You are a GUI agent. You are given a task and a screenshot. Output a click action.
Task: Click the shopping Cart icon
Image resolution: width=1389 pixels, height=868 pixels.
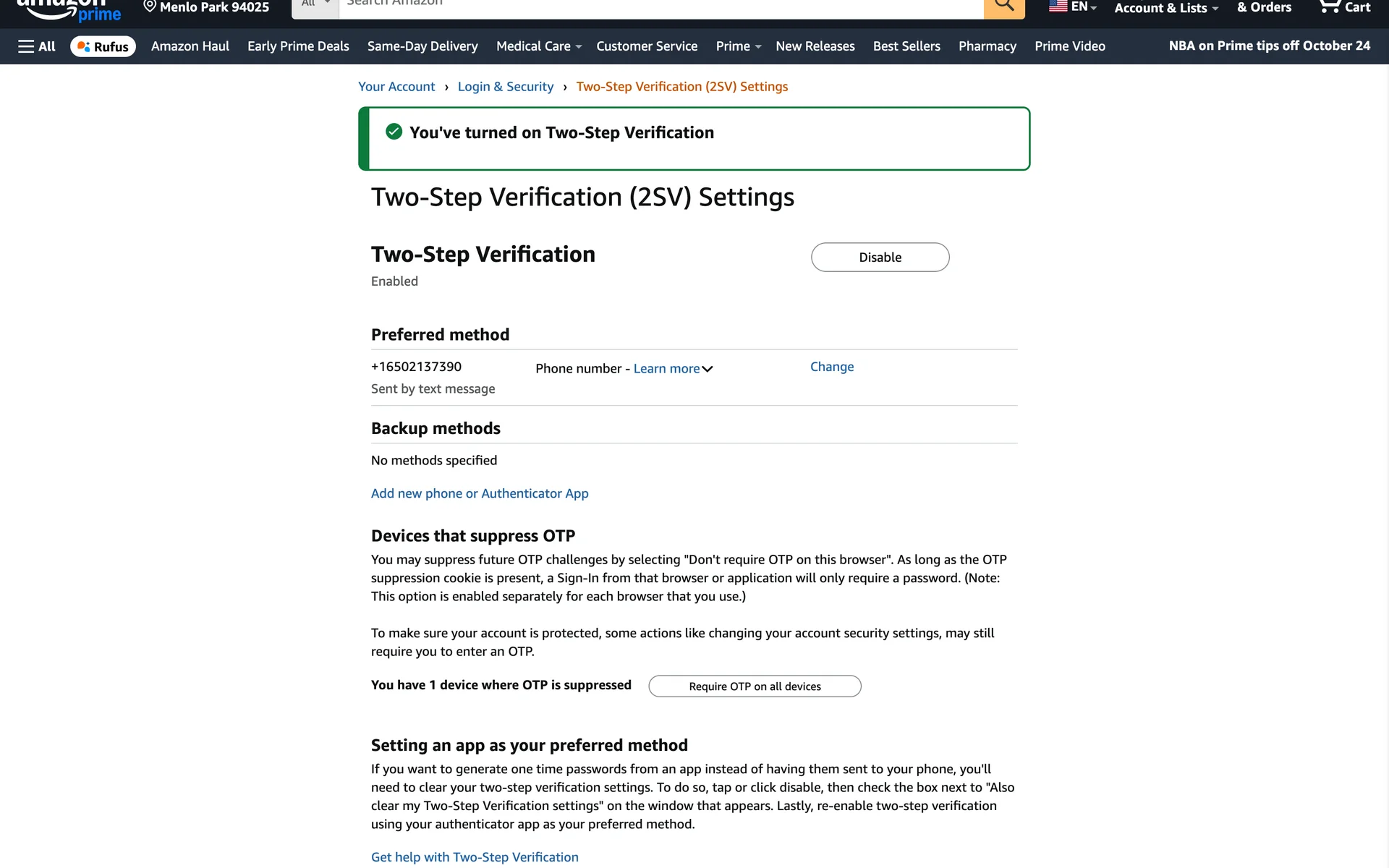[x=1329, y=7]
